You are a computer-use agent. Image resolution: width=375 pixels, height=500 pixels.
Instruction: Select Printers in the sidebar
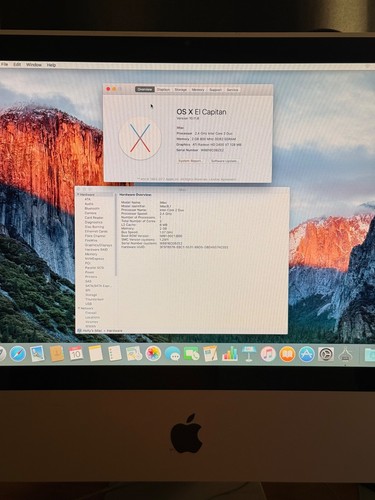[91, 277]
